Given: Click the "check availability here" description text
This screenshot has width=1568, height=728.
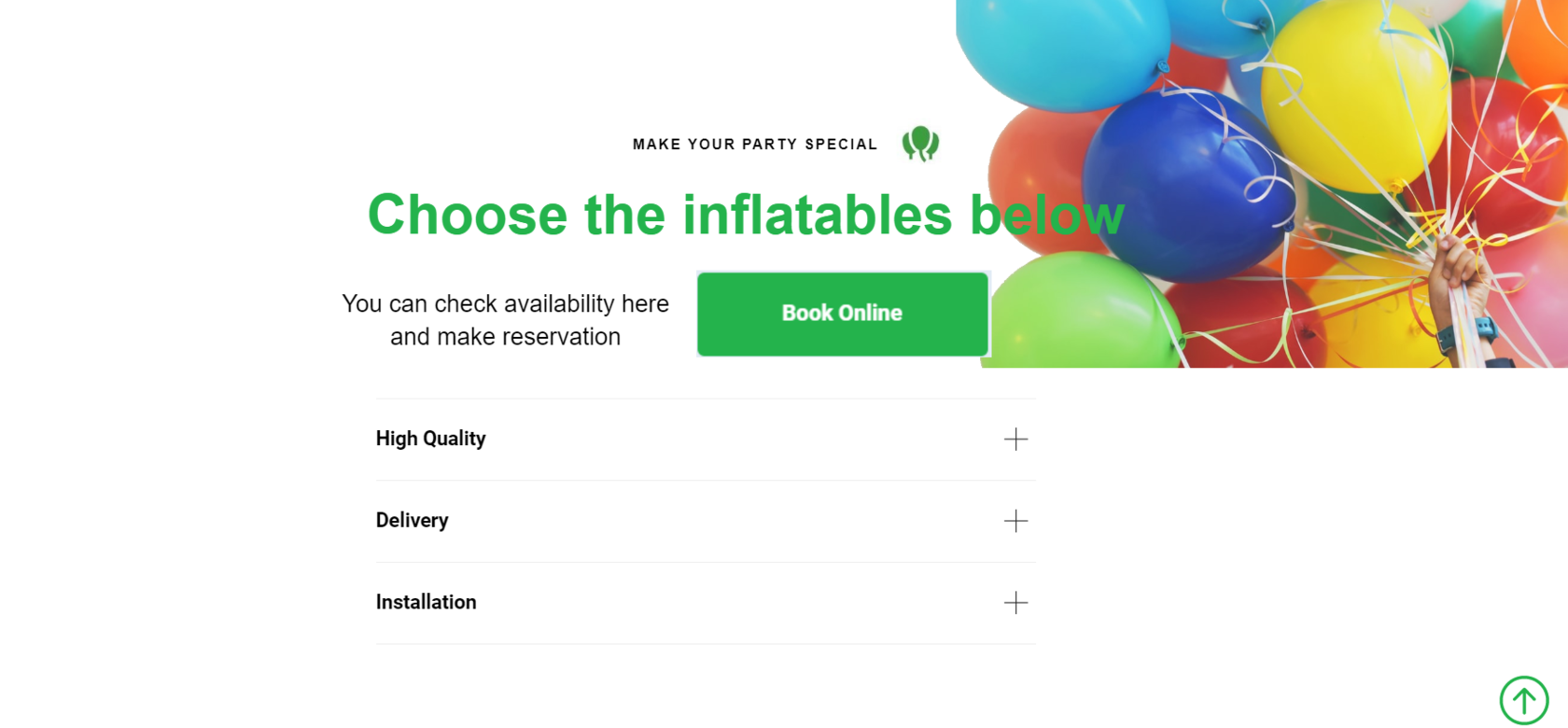Looking at the screenshot, I should click(505, 320).
